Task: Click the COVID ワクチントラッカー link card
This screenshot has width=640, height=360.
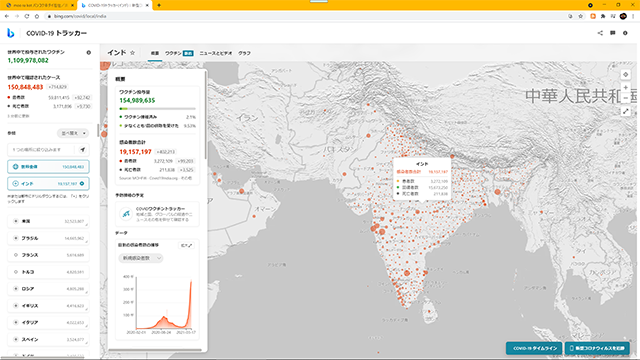Action: point(158,214)
